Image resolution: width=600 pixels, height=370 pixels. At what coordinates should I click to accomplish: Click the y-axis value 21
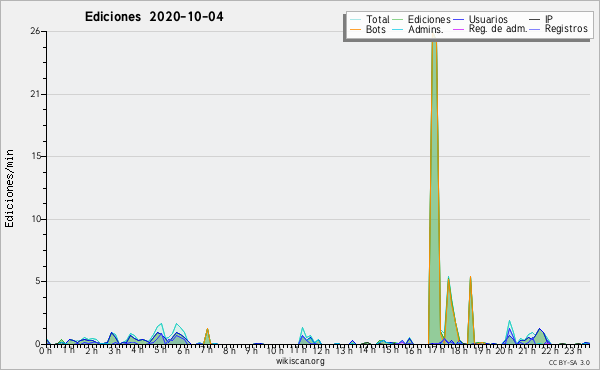35,94
